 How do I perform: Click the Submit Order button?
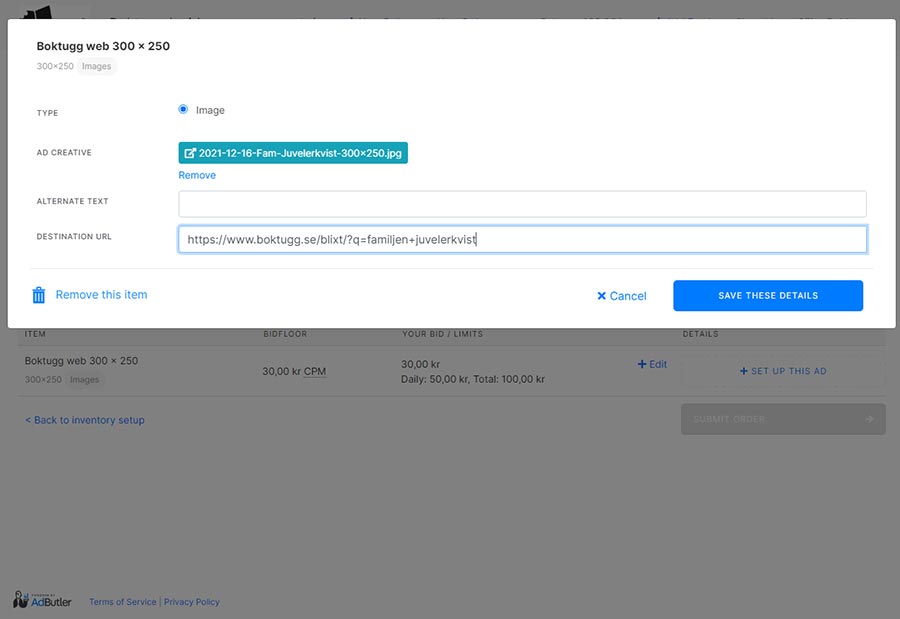click(783, 419)
